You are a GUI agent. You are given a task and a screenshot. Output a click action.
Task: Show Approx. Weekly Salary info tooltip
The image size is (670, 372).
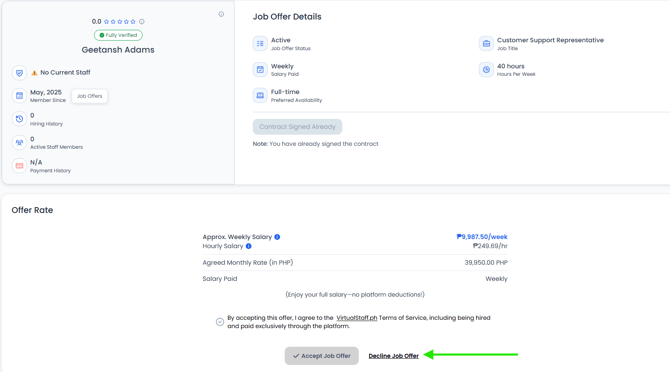[277, 237]
